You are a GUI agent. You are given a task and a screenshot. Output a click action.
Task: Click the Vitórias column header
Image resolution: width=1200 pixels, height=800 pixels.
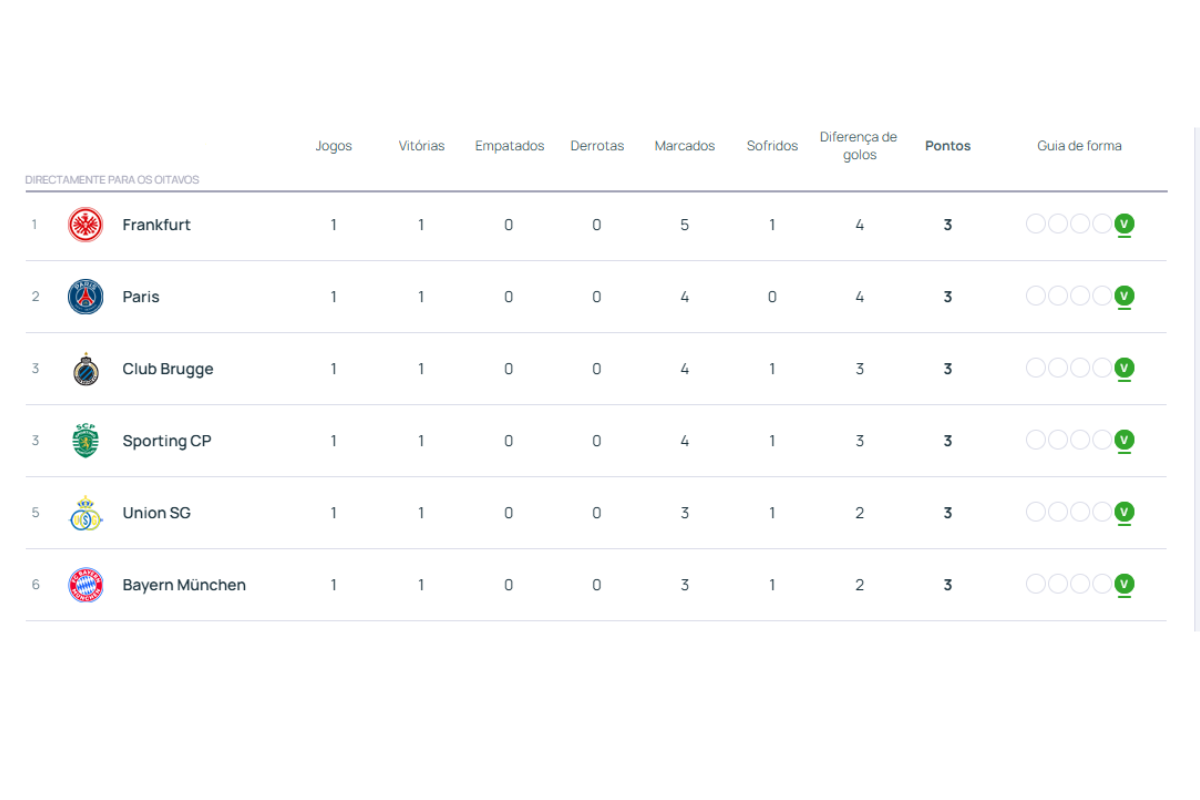[421, 146]
